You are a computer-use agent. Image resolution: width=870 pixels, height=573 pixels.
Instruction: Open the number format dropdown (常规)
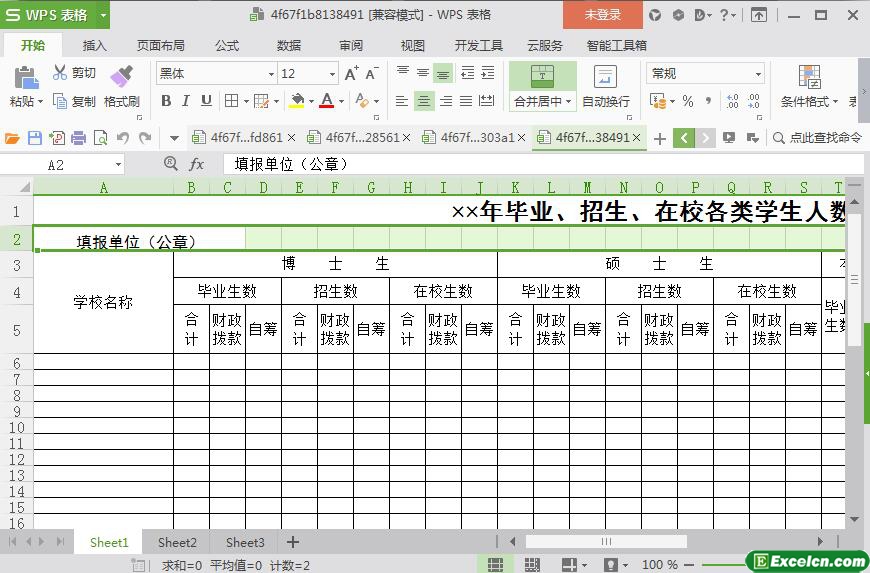pyautogui.click(x=758, y=74)
